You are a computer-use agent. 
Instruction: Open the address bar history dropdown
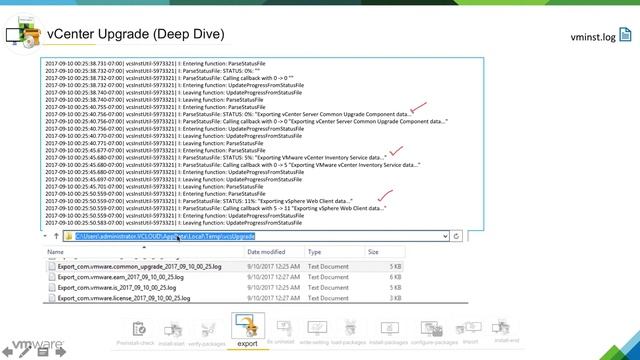click(445, 236)
